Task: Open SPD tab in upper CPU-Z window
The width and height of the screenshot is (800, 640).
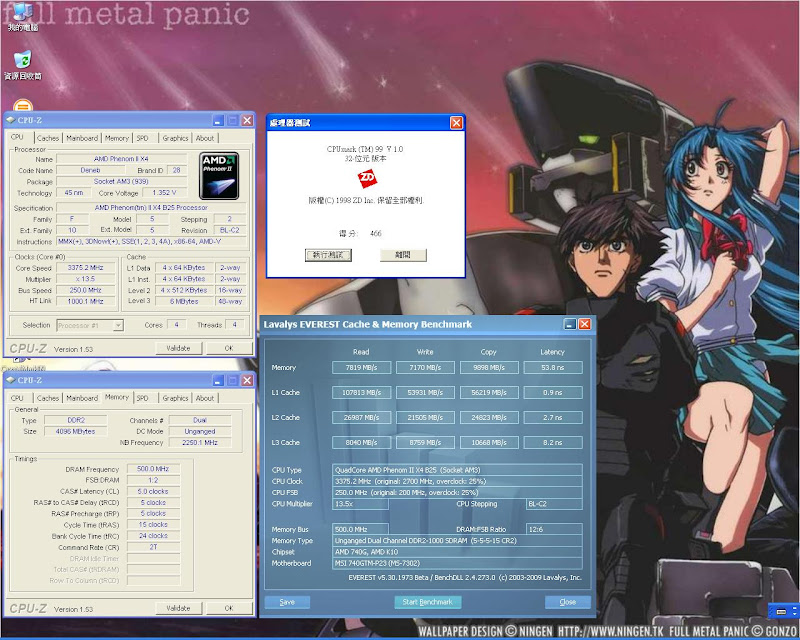Action: pyautogui.click(x=143, y=138)
